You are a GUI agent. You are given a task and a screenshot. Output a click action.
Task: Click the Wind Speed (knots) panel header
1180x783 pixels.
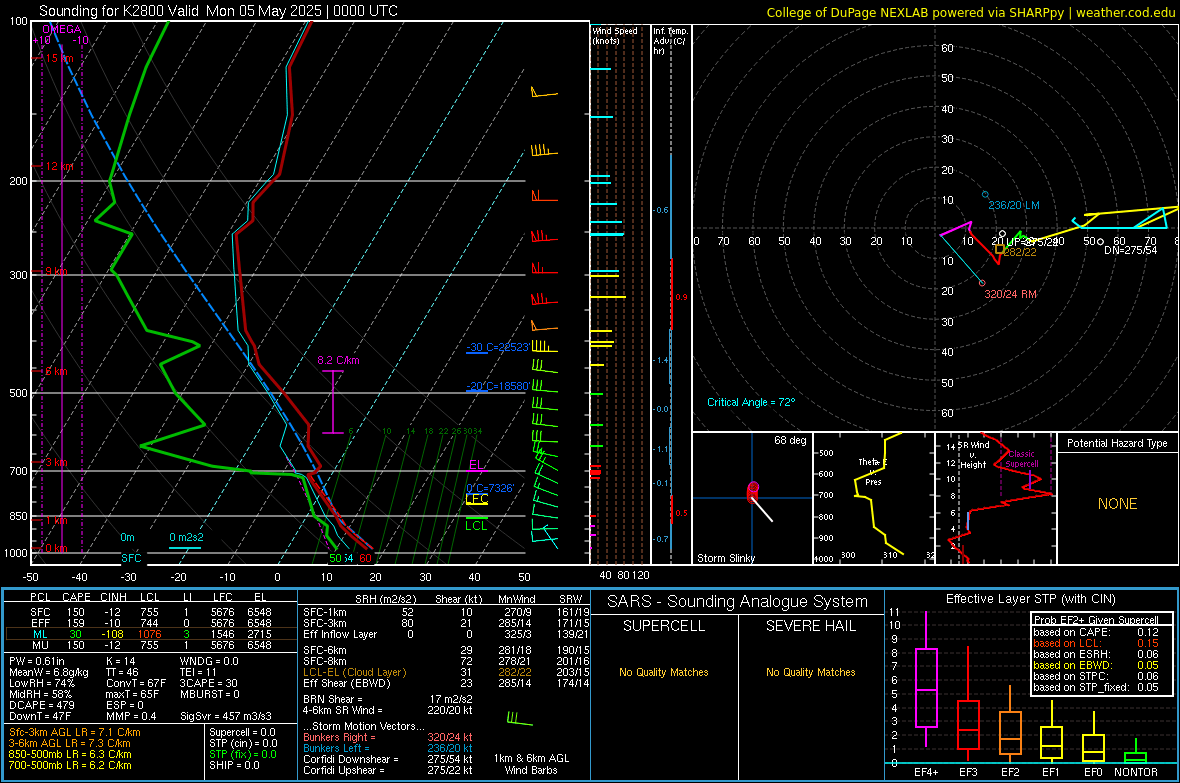615,36
